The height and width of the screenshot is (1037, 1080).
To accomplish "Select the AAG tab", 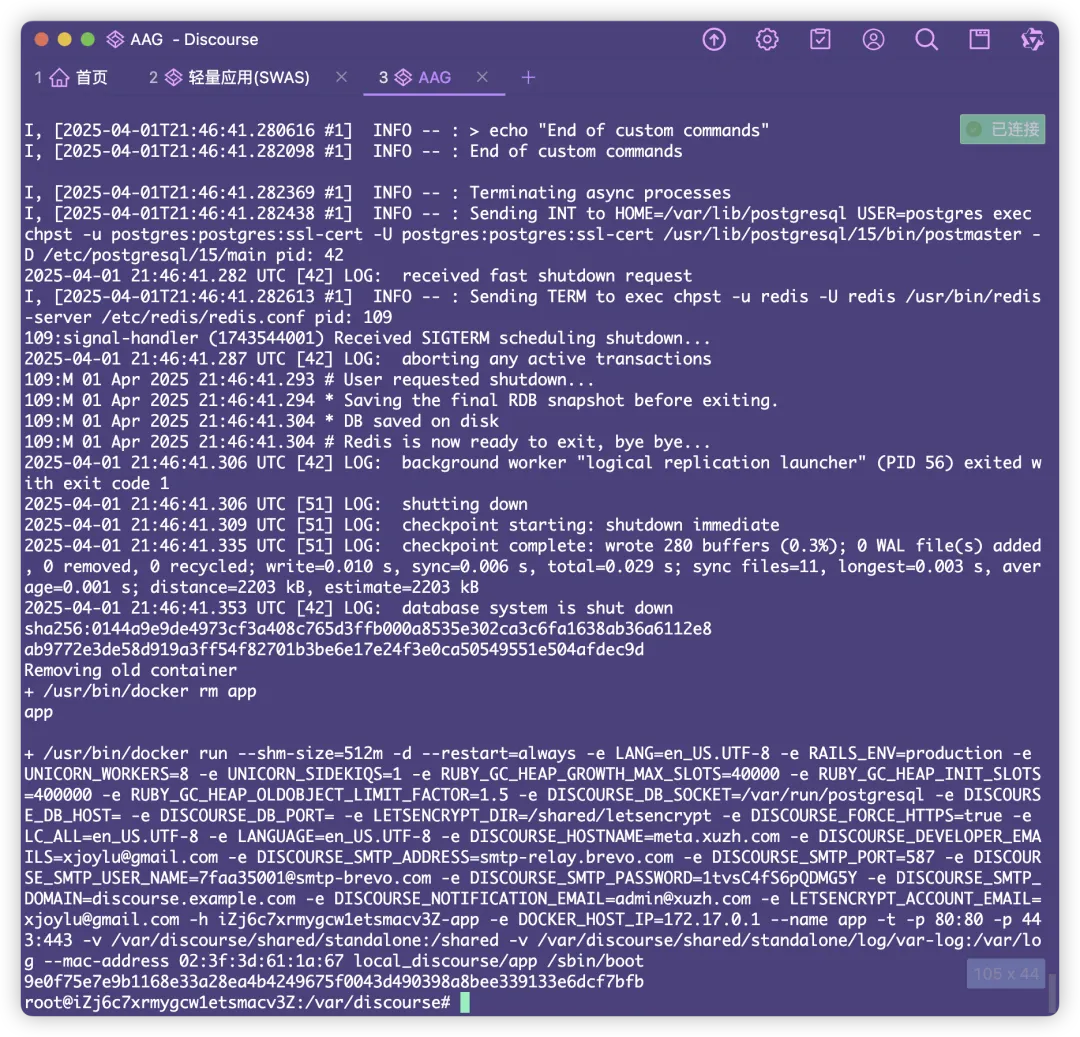I will (x=434, y=77).
